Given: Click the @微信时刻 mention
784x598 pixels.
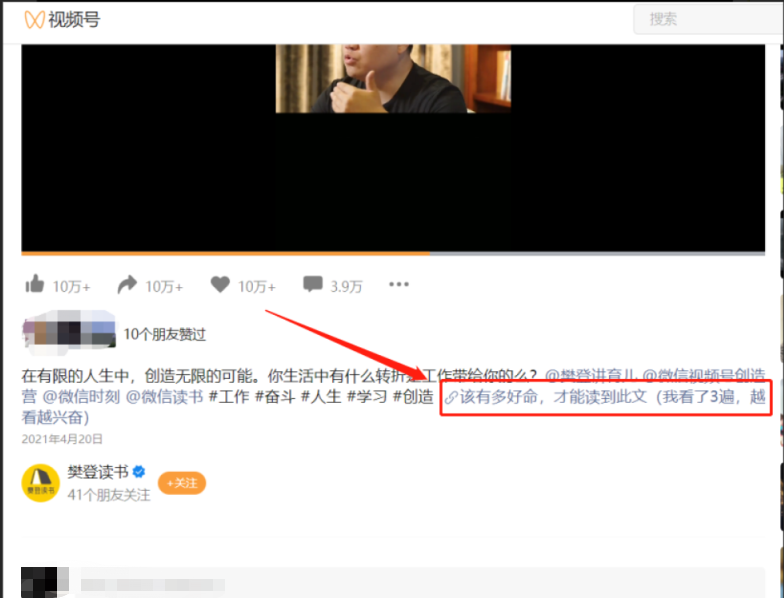Looking at the screenshot, I should [81, 396].
